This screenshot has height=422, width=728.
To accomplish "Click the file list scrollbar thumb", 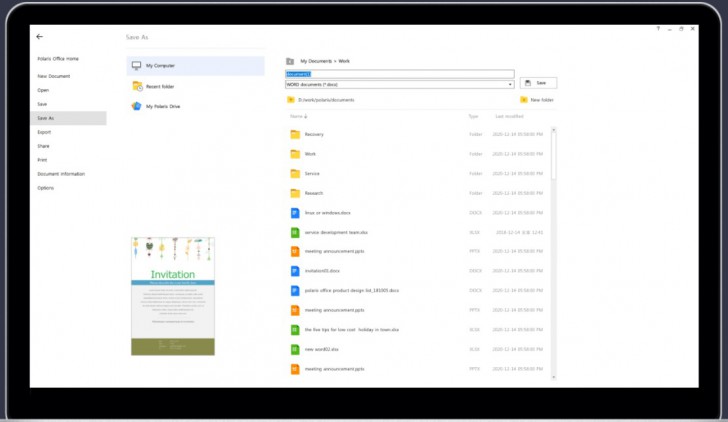I will [553, 156].
